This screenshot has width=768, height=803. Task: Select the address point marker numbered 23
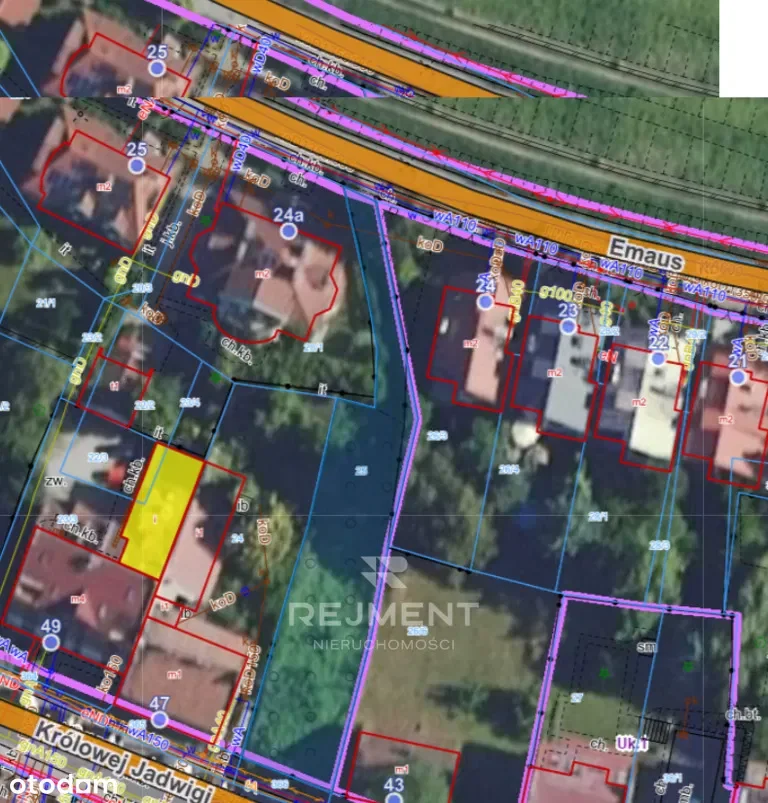pos(568,326)
